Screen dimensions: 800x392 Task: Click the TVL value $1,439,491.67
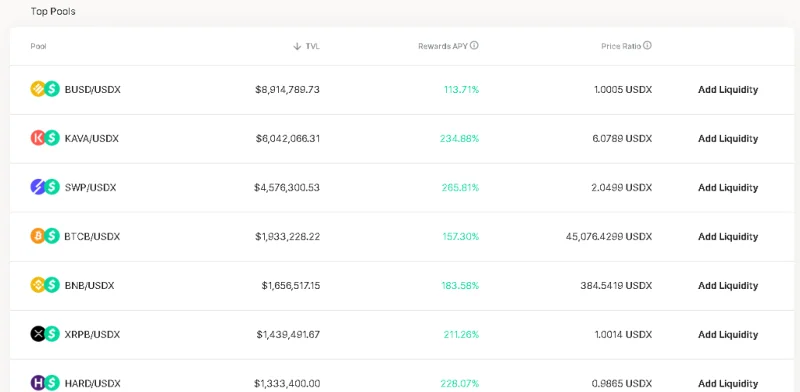288,334
